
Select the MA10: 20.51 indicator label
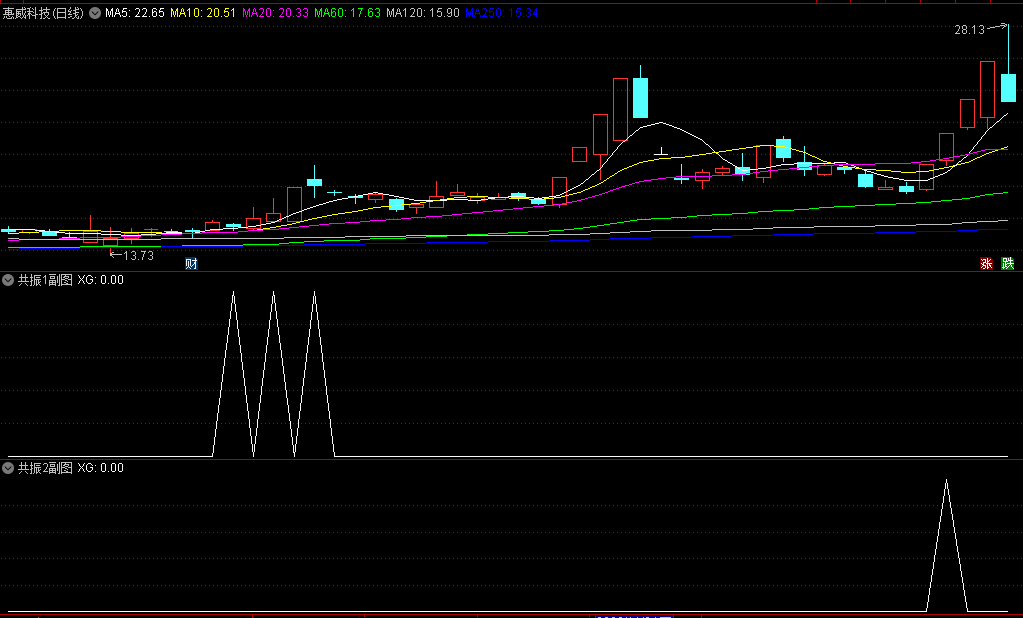pyautogui.click(x=203, y=13)
